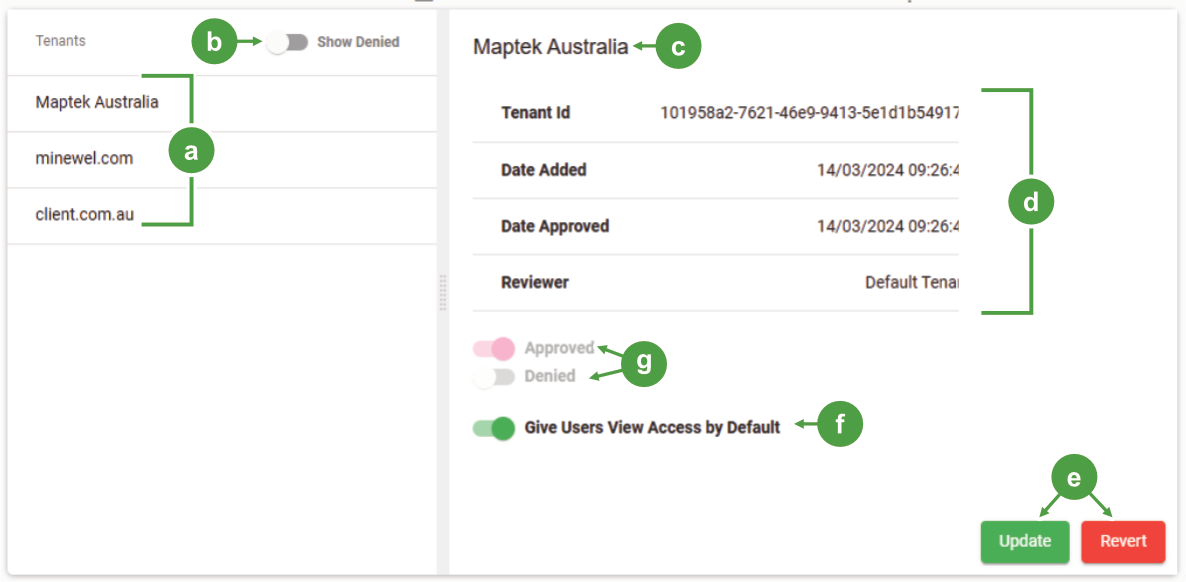
Task: Select the minewel.com tenant
Action: (x=222, y=160)
